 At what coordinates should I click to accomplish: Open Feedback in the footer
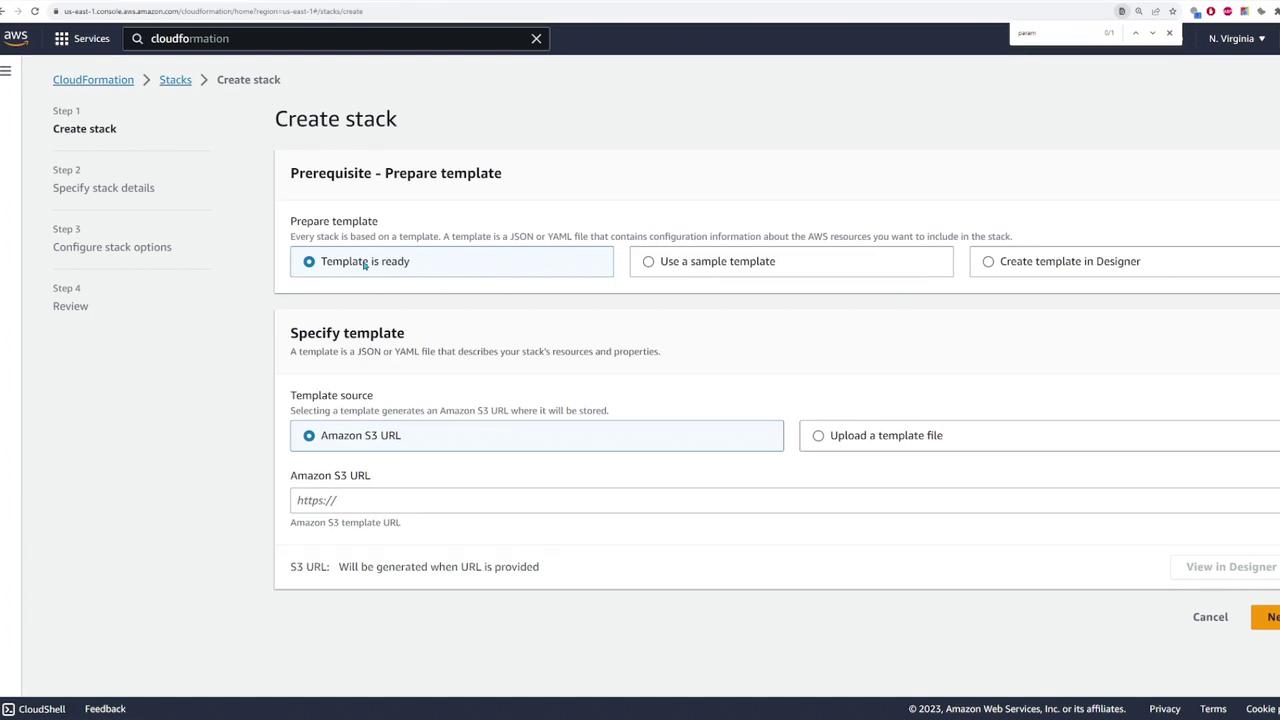pos(105,709)
